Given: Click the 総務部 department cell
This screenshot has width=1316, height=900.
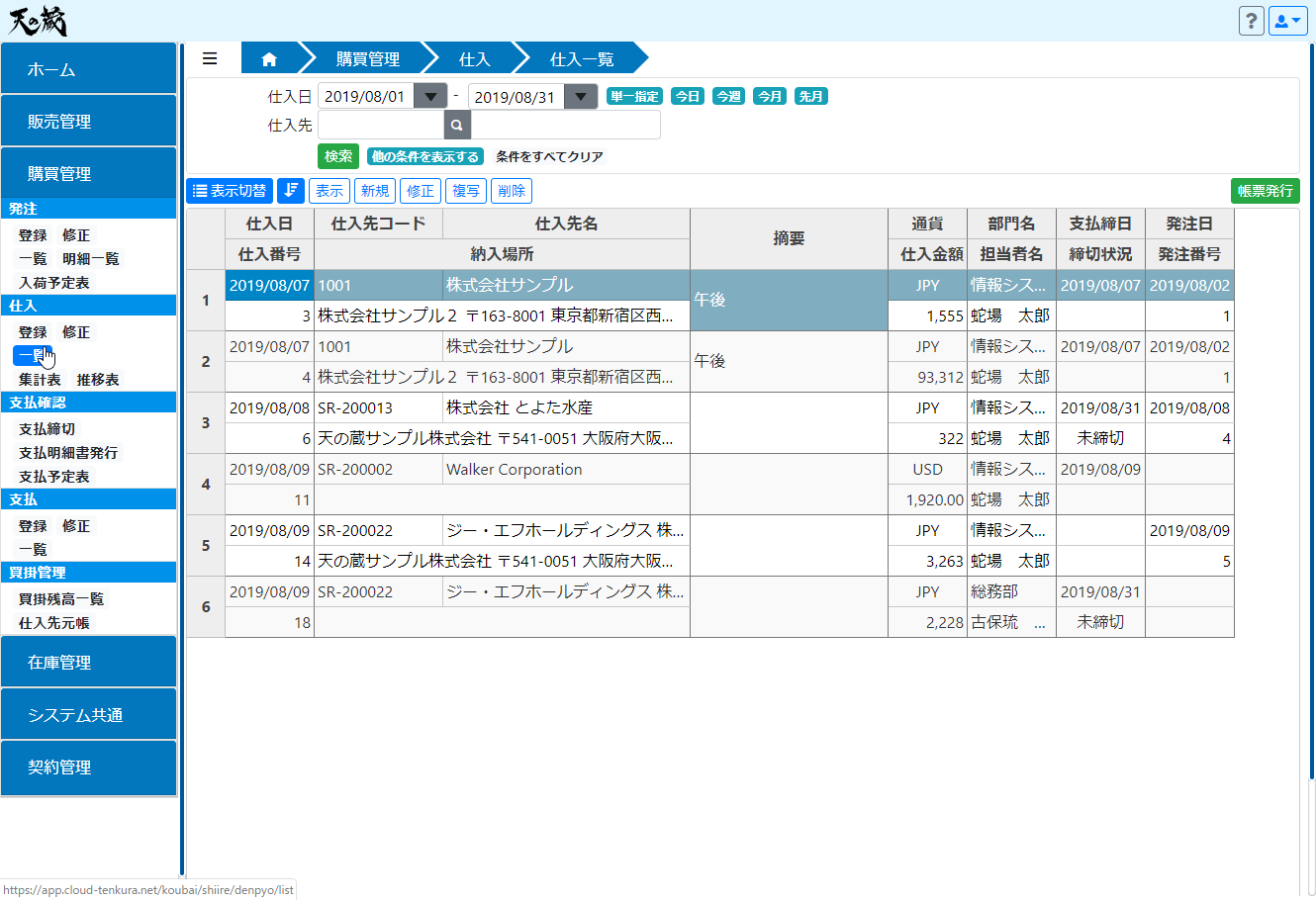Looking at the screenshot, I should (x=1012, y=591).
